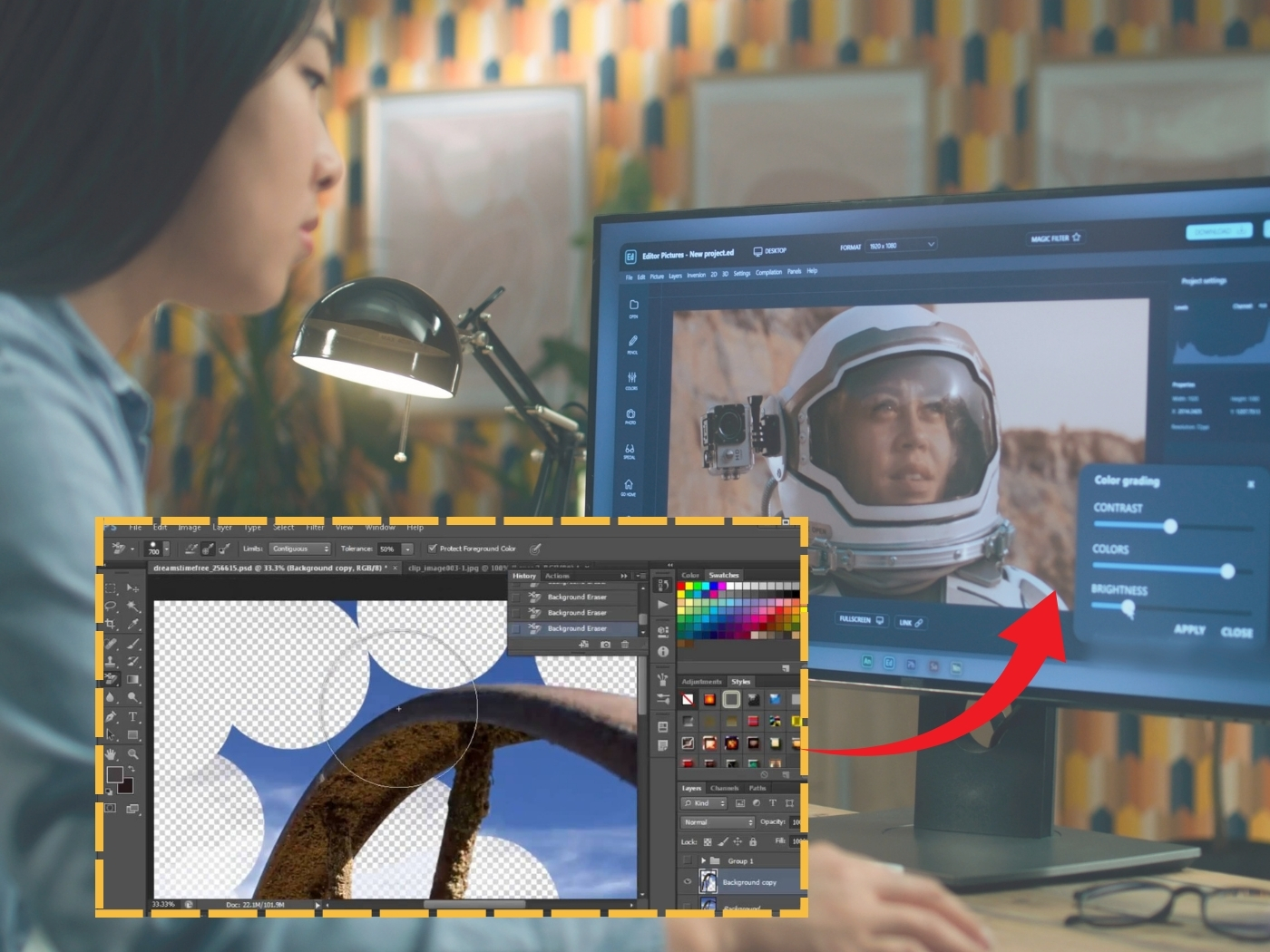Toggle visibility of Background copy layer

pyautogui.click(x=687, y=881)
